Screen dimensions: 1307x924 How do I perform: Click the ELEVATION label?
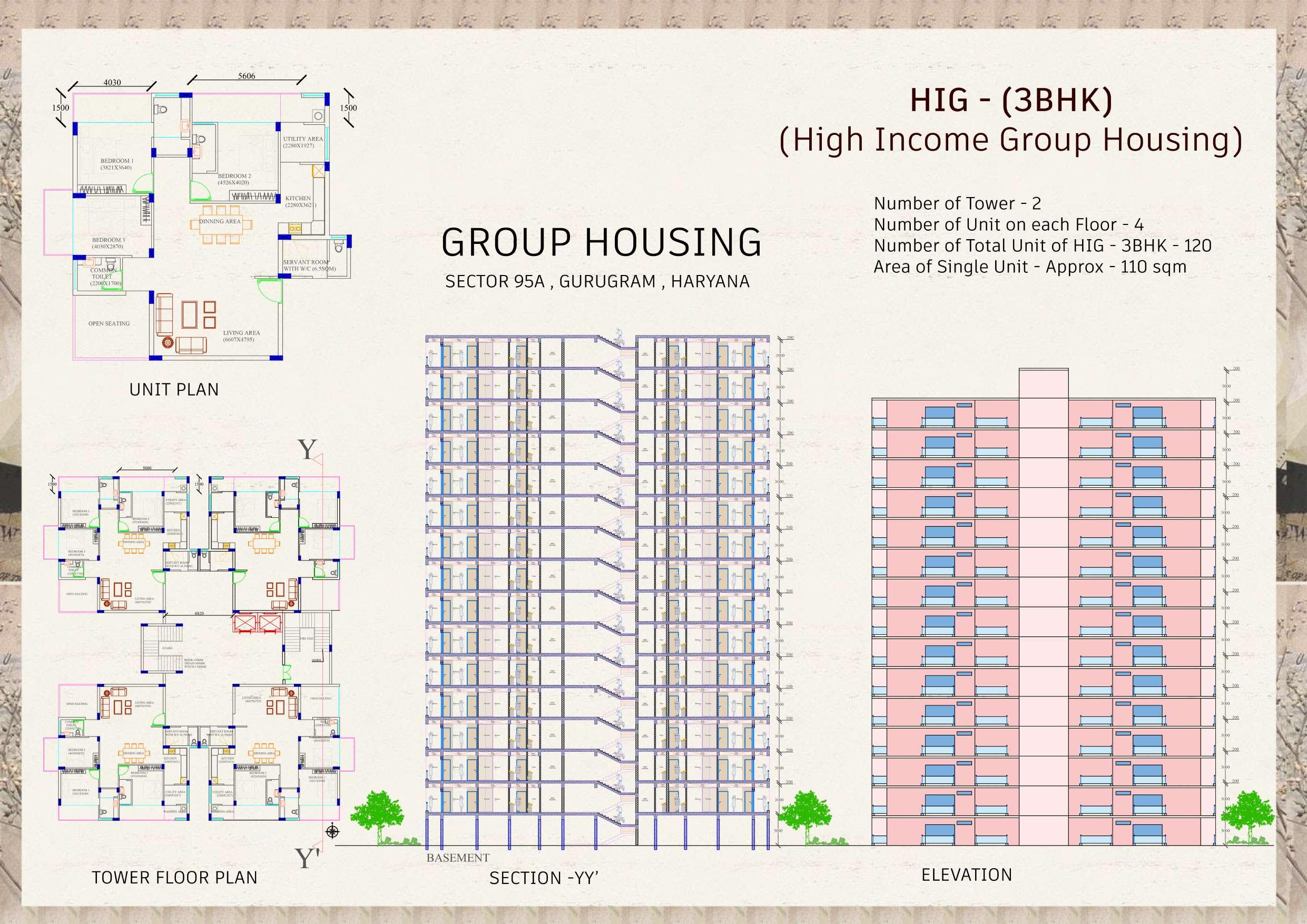click(967, 874)
